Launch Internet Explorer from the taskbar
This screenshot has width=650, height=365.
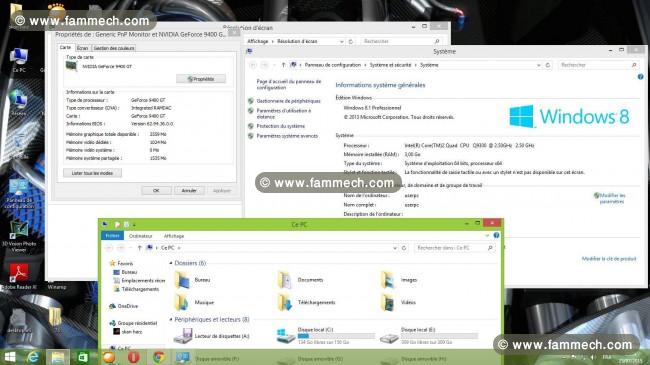pyautogui.click(x=33, y=357)
